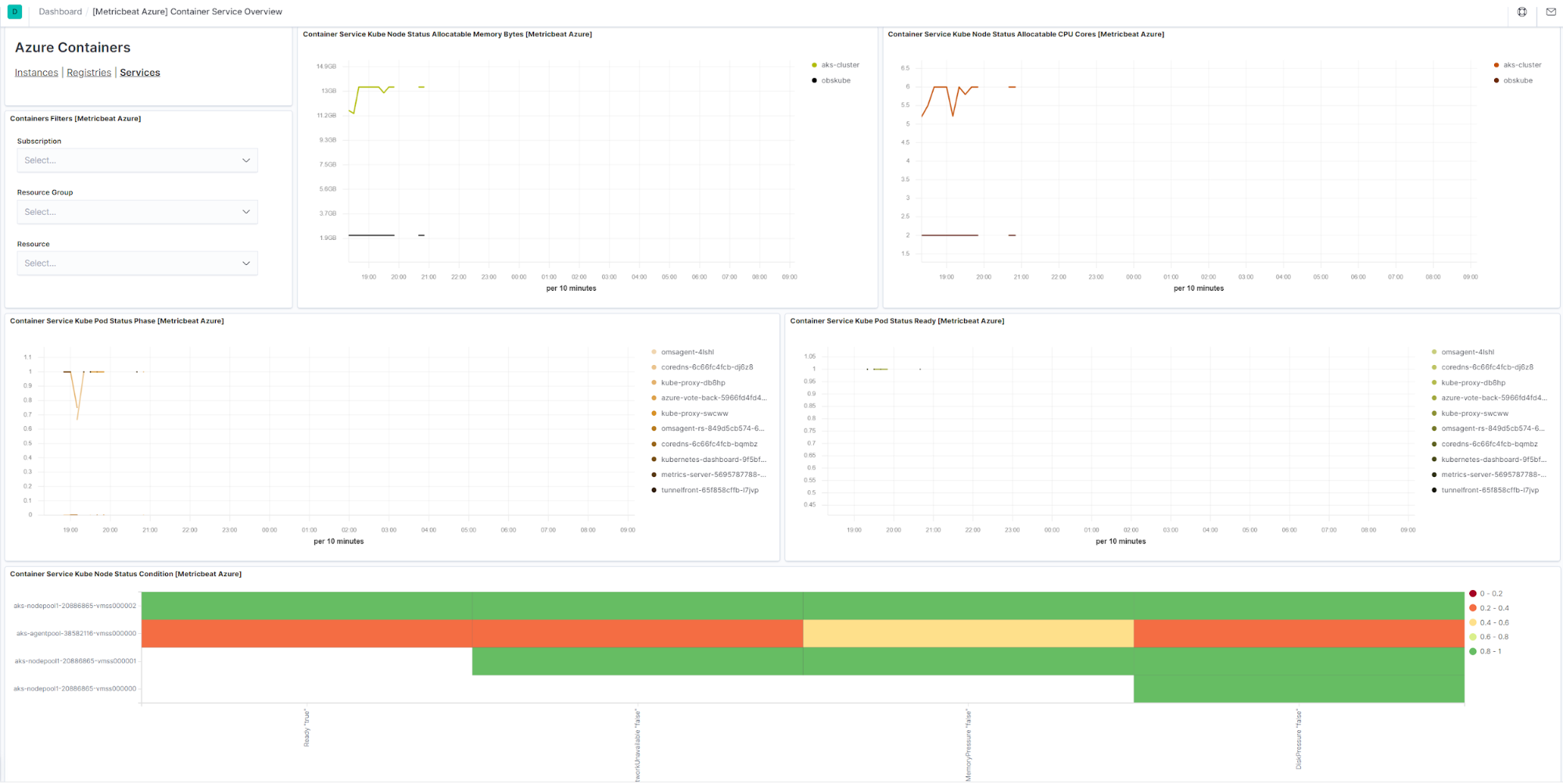
Task: Click the Kube Pod Status Phase panel title
Action: coord(117,321)
